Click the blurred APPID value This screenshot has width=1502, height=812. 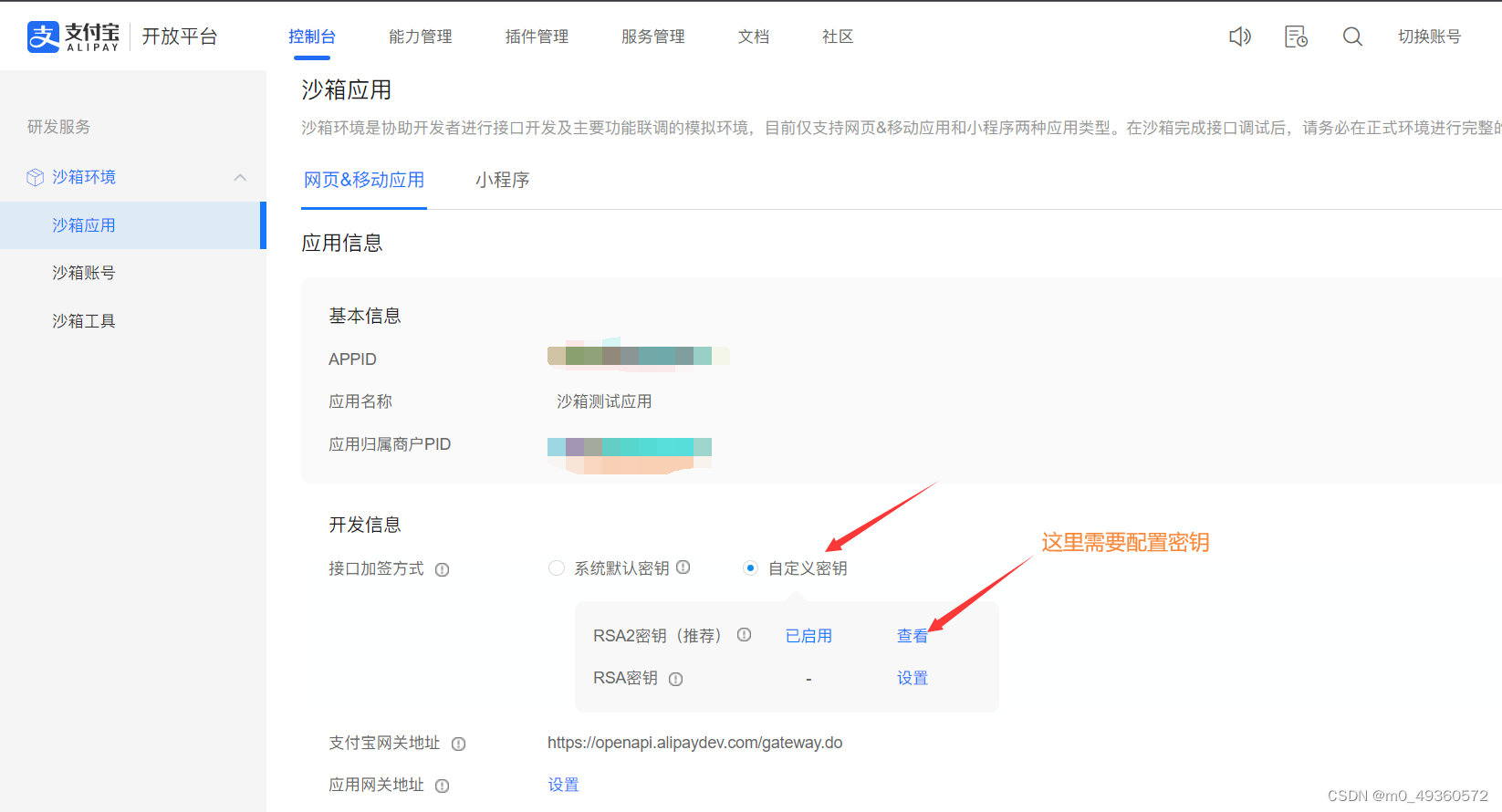tap(638, 355)
